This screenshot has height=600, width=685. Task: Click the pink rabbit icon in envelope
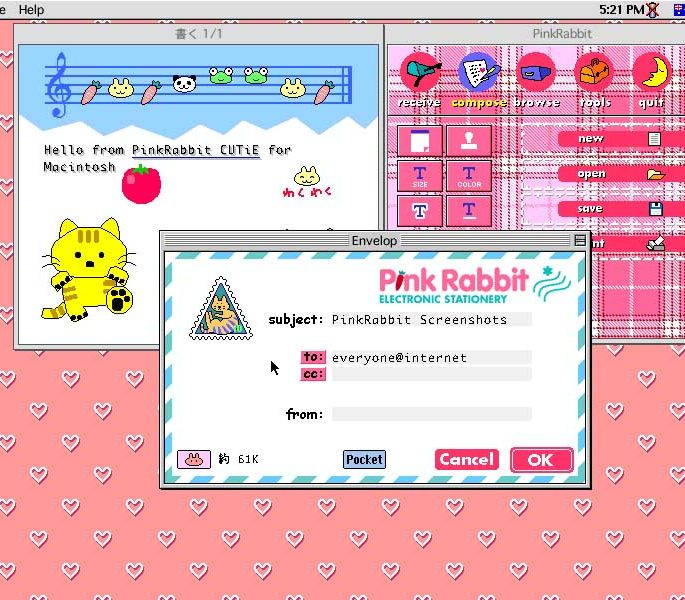[x=193, y=459]
